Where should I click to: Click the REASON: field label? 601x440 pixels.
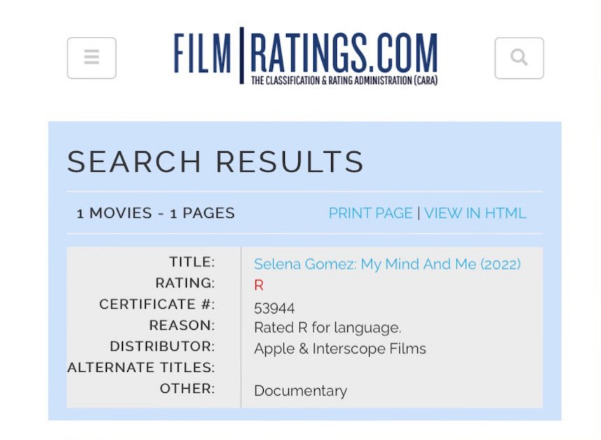click(182, 325)
